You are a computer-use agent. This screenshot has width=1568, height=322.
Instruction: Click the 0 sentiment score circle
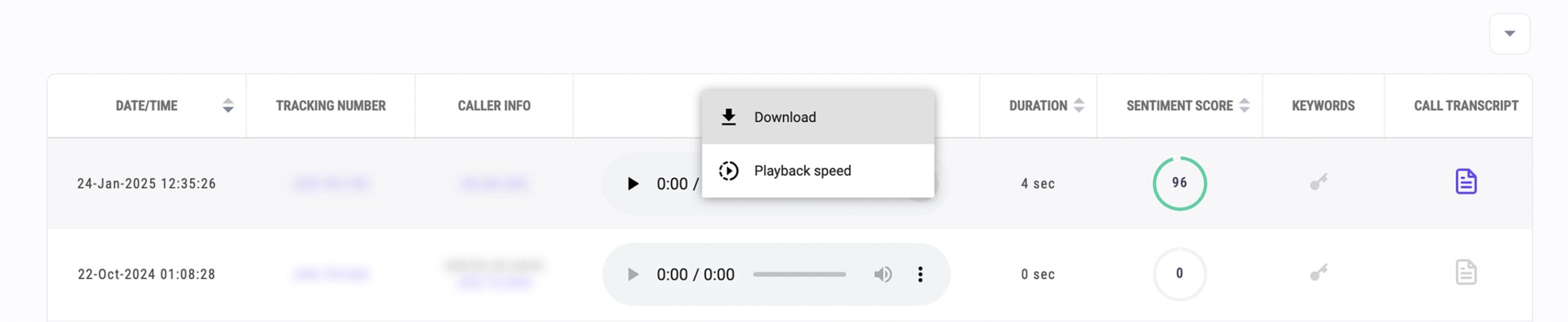1179,274
